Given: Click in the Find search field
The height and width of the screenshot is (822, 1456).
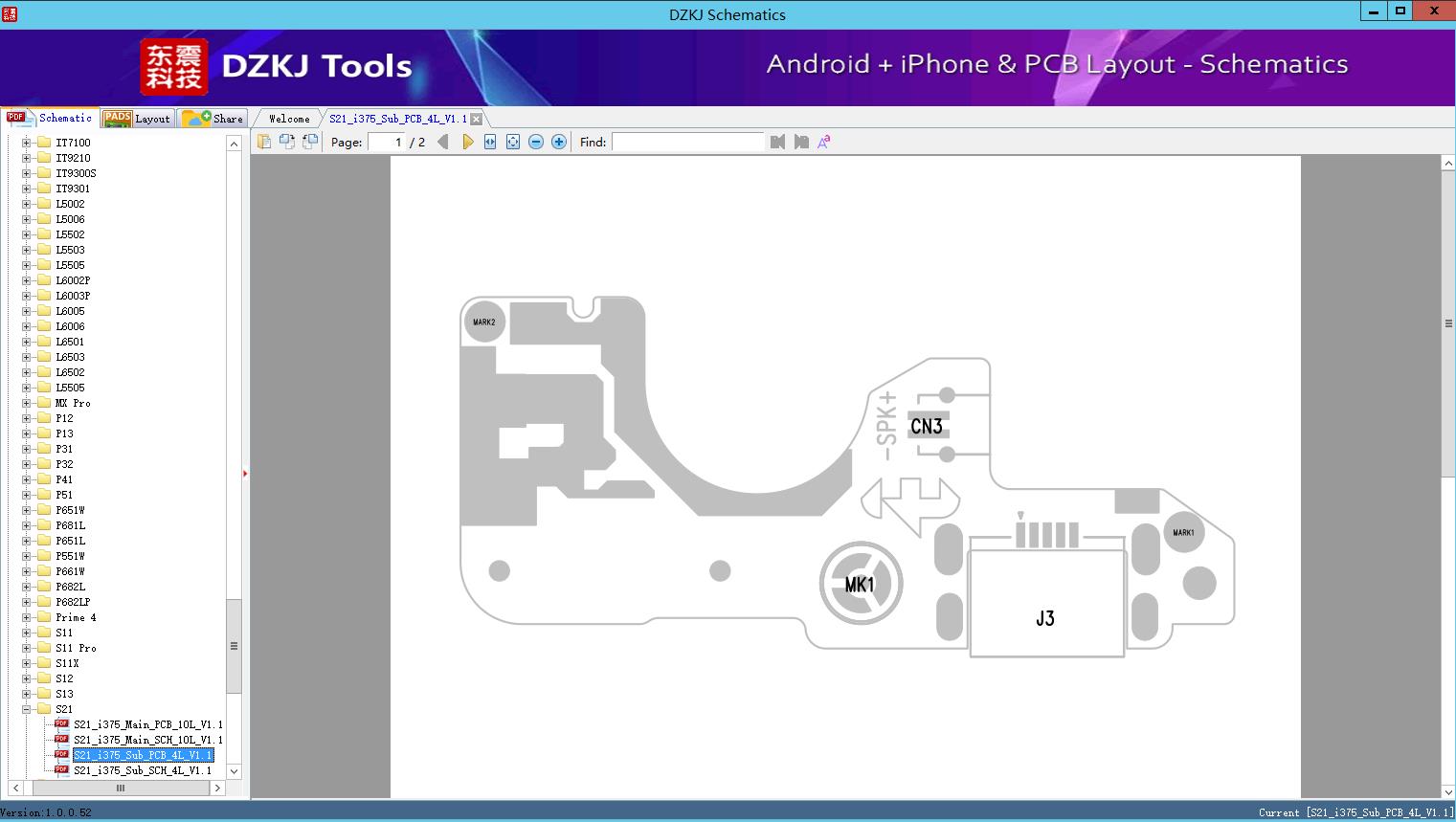Looking at the screenshot, I should click(688, 142).
